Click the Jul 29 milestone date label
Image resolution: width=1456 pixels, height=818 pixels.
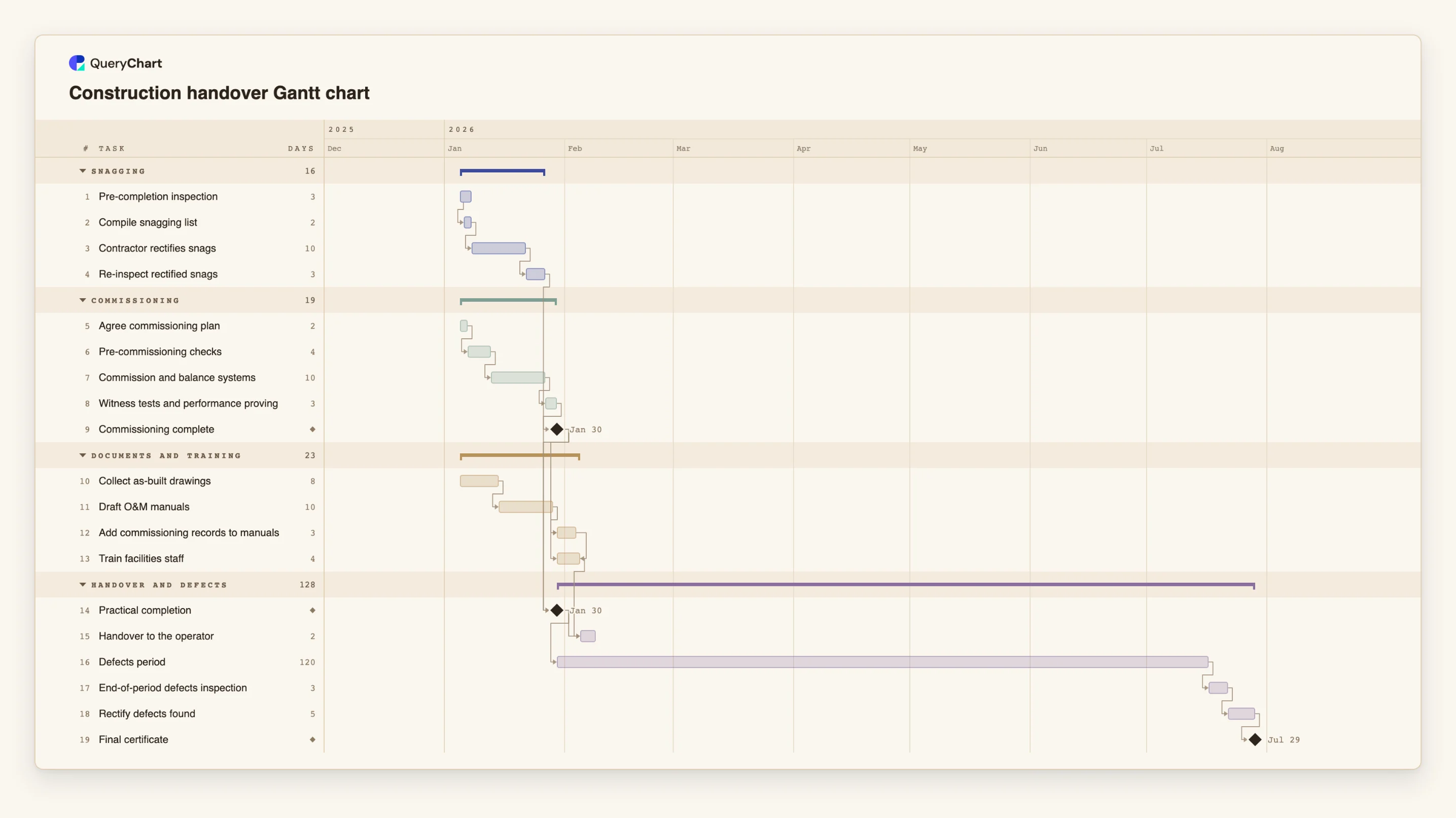tap(1284, 739)
